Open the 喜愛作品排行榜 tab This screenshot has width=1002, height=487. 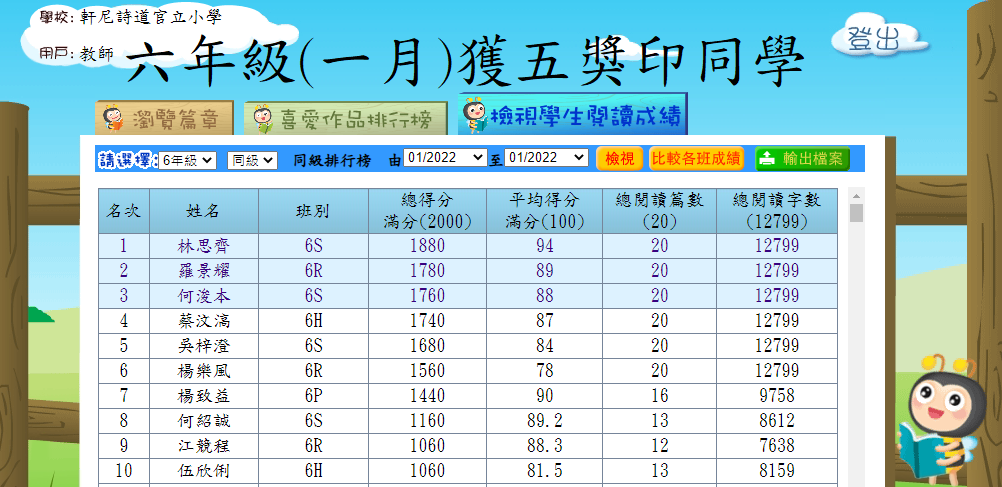338,120
